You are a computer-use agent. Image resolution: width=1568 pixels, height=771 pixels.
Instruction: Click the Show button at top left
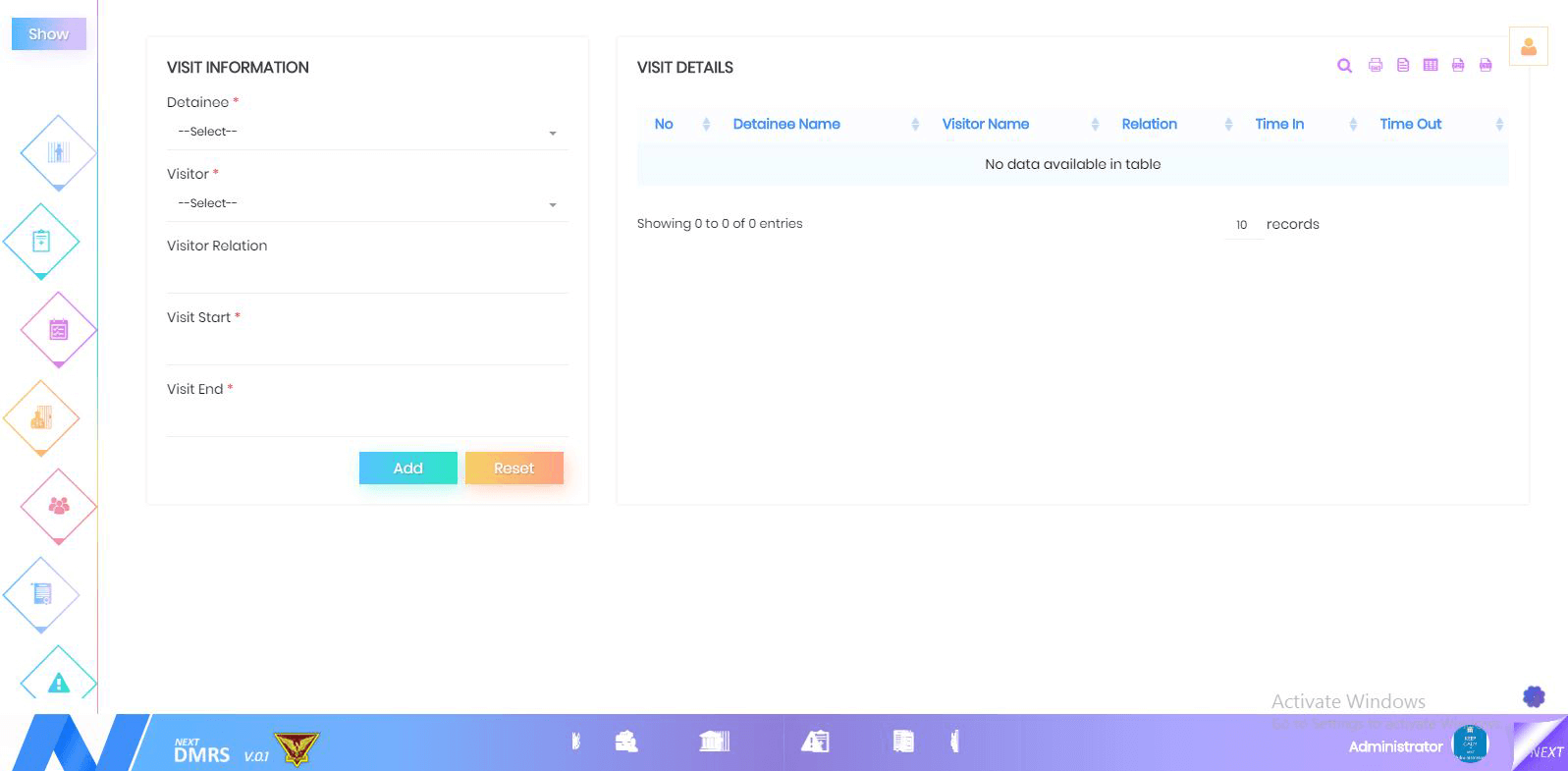point(48,33)
